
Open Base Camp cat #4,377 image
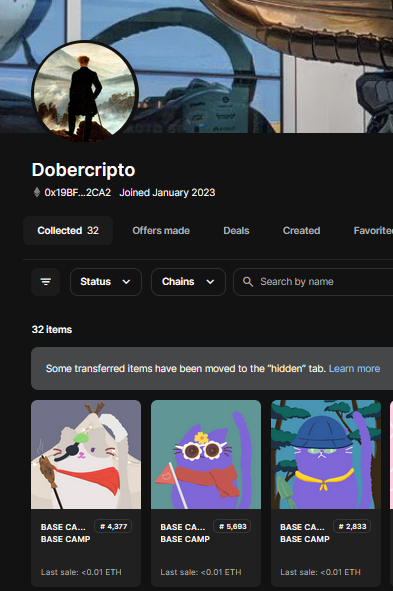(x=86, y=454)
